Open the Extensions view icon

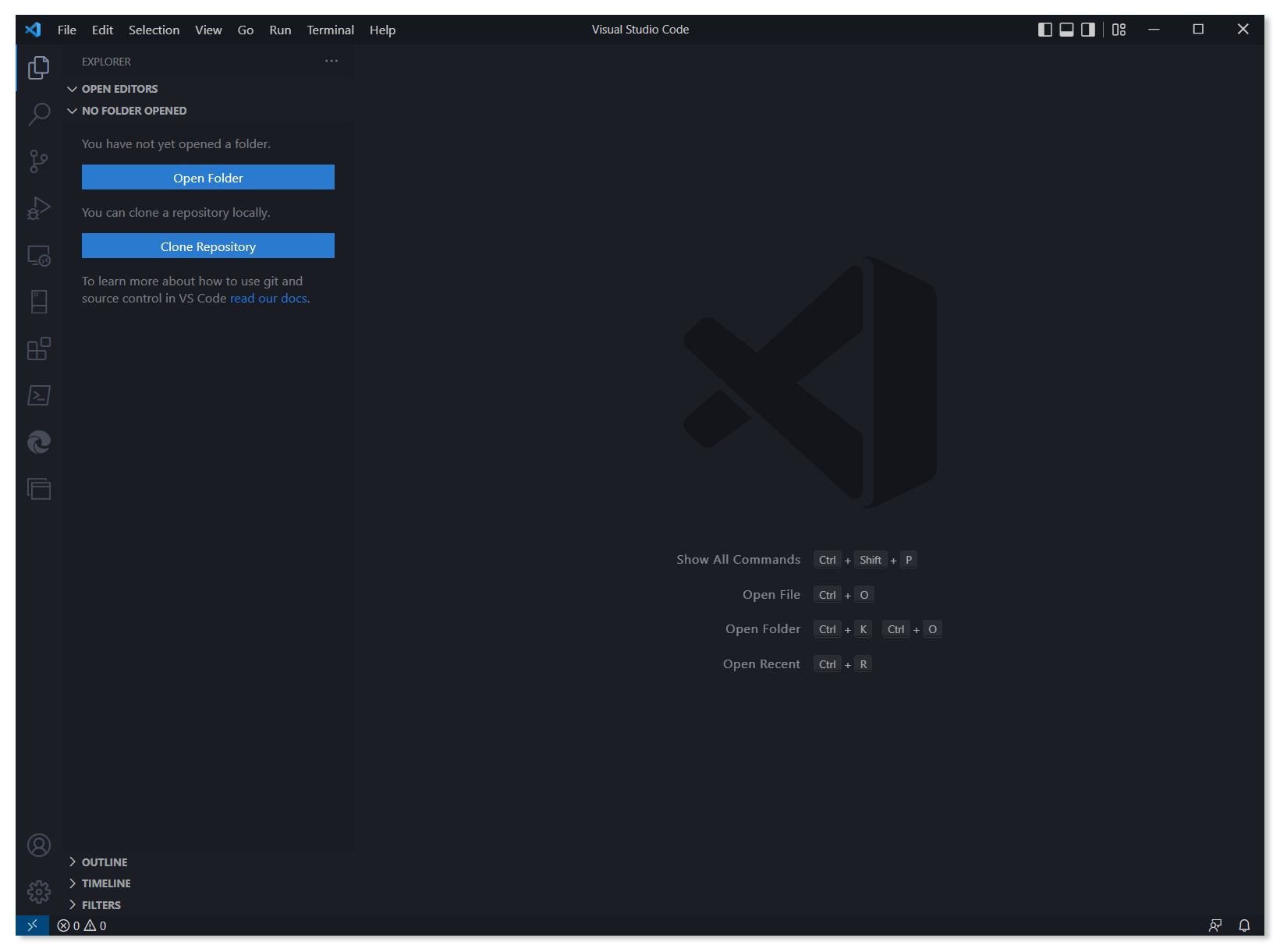[39, 349]
